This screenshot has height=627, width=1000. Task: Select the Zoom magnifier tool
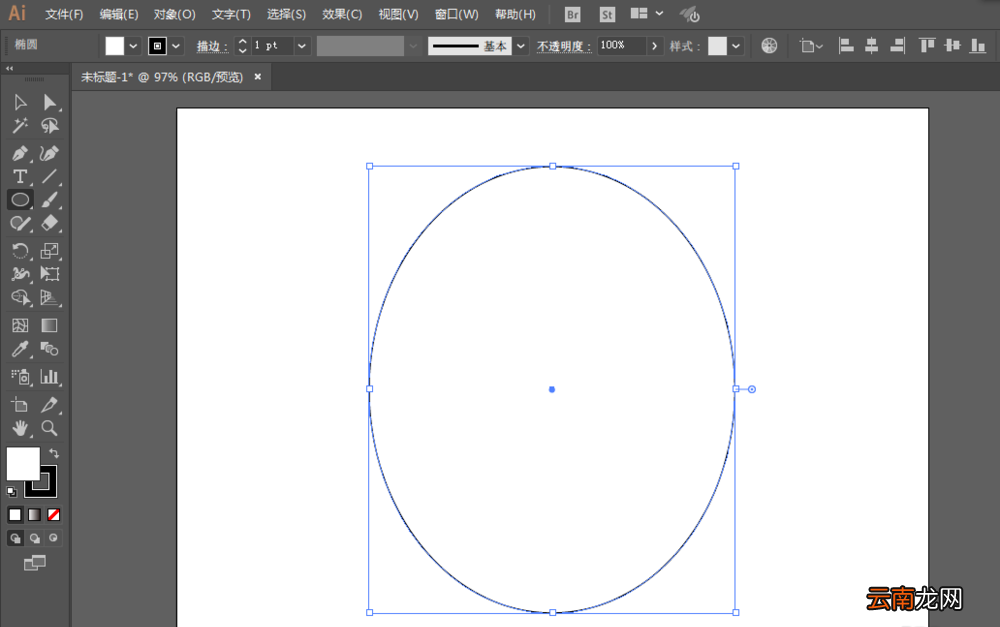point(50,428)
